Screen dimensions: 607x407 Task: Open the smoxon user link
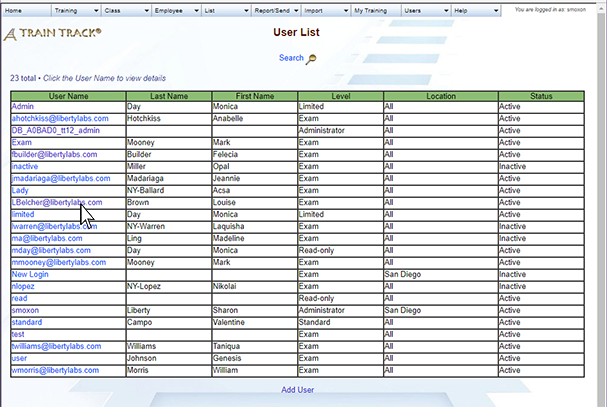[25, 311]
